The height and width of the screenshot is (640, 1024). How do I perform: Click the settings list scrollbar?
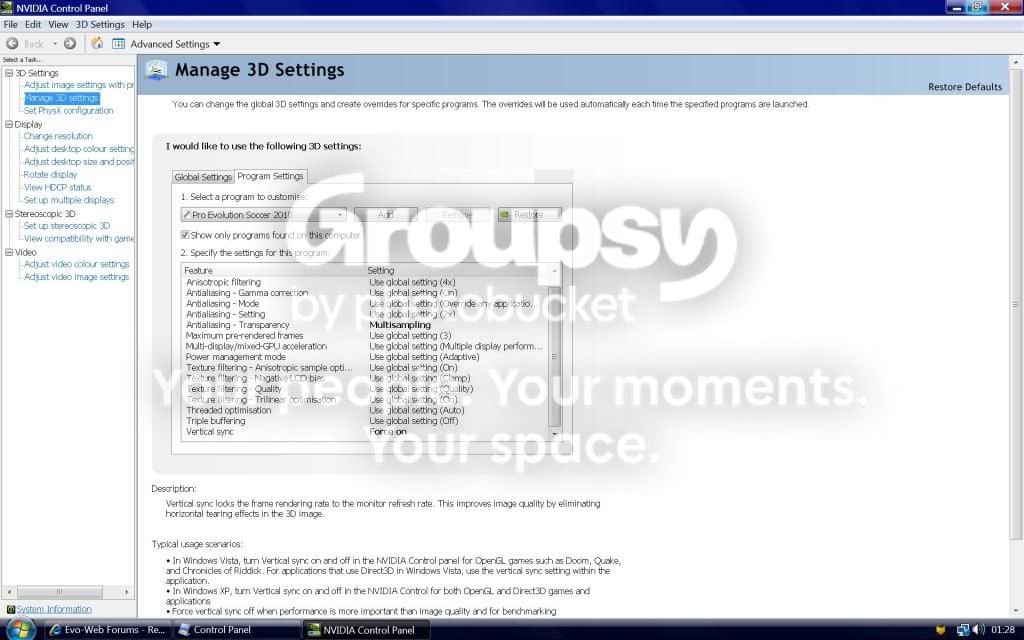[x=554, y=357]
